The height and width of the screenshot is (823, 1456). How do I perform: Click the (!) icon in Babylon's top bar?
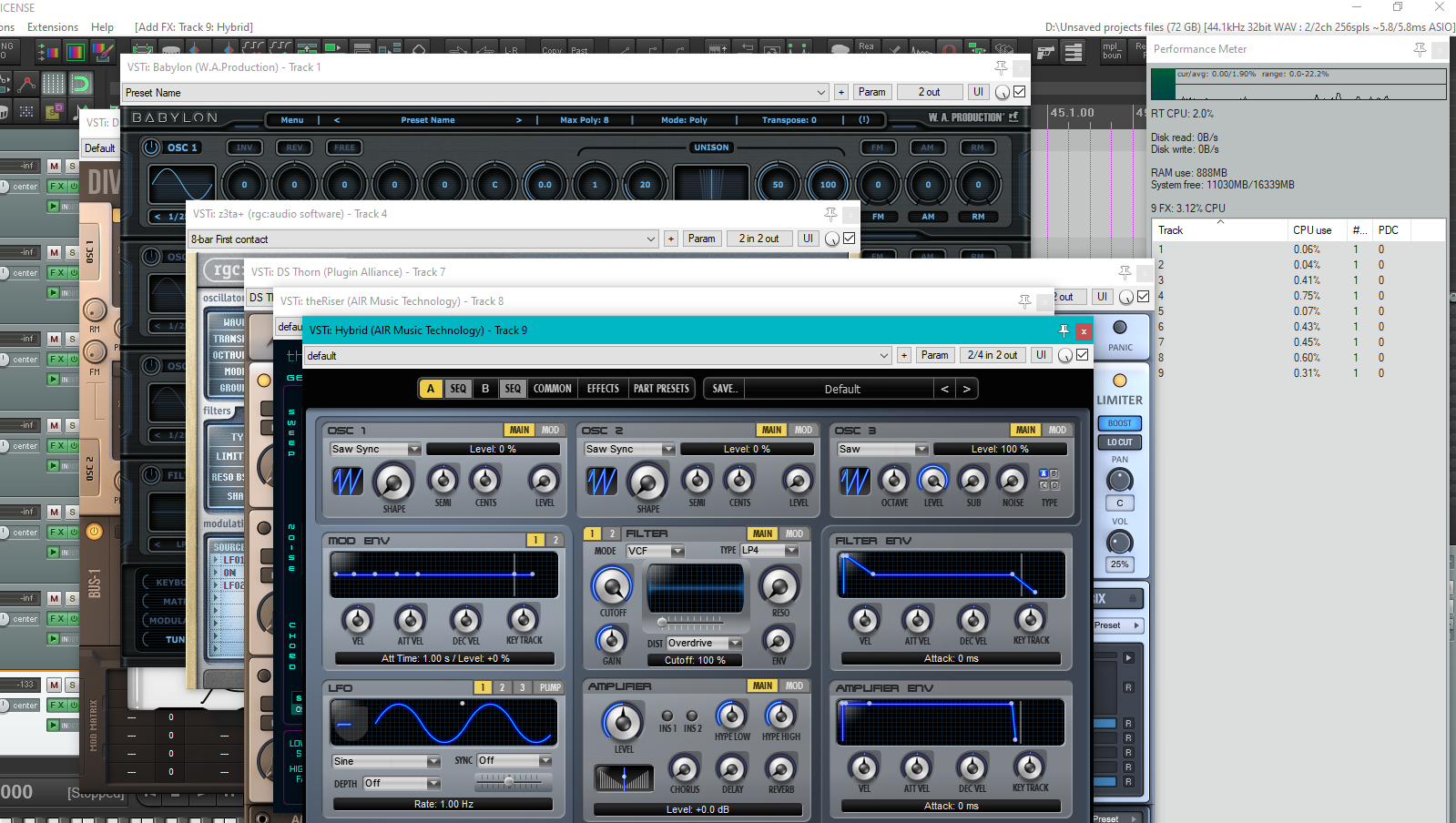click(864, 120)
